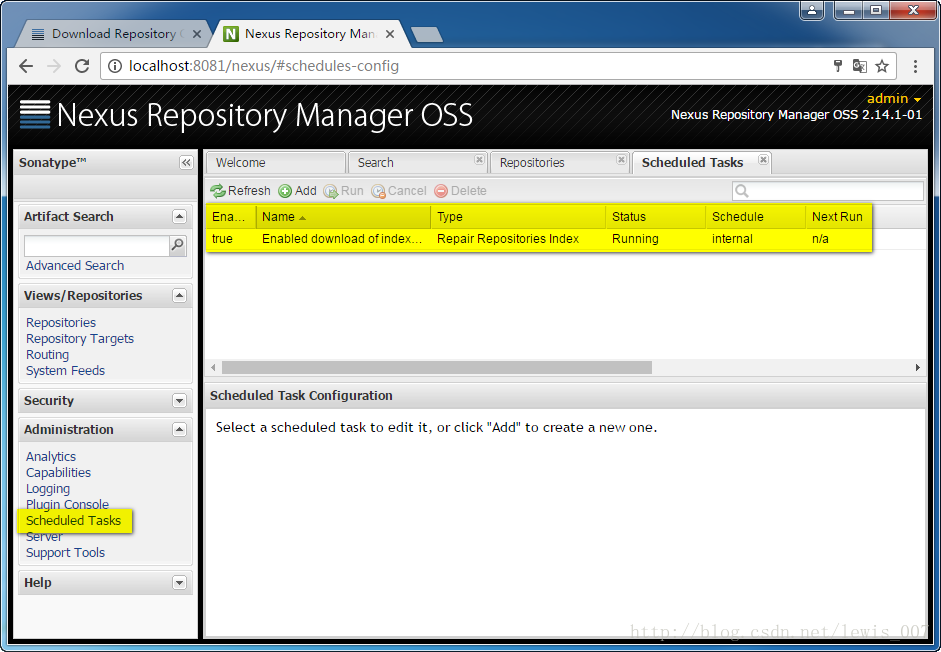
Task: Click the 'Running' status cell
Action: 635,239
